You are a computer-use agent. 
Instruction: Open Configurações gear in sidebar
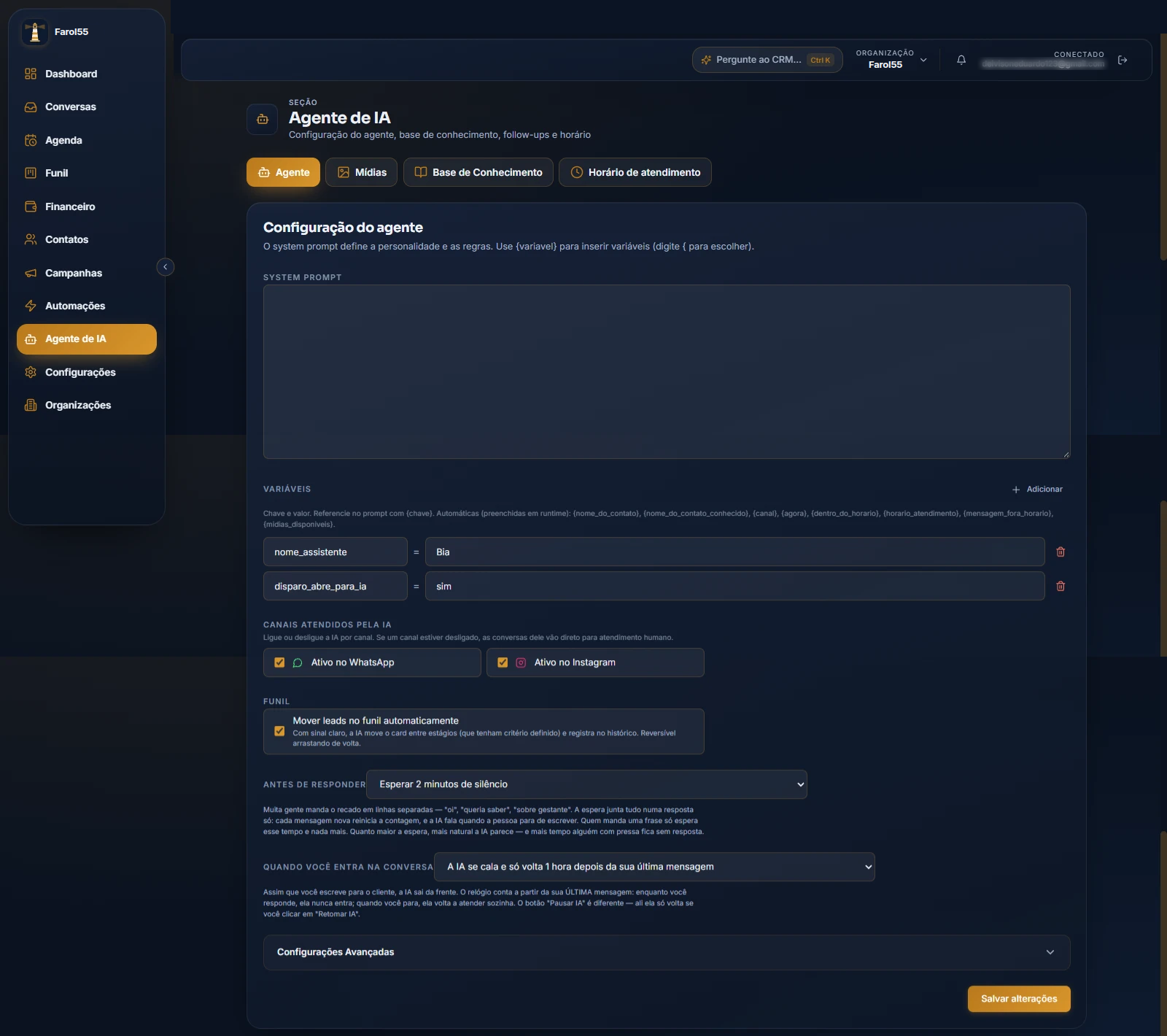coord(86,372)
